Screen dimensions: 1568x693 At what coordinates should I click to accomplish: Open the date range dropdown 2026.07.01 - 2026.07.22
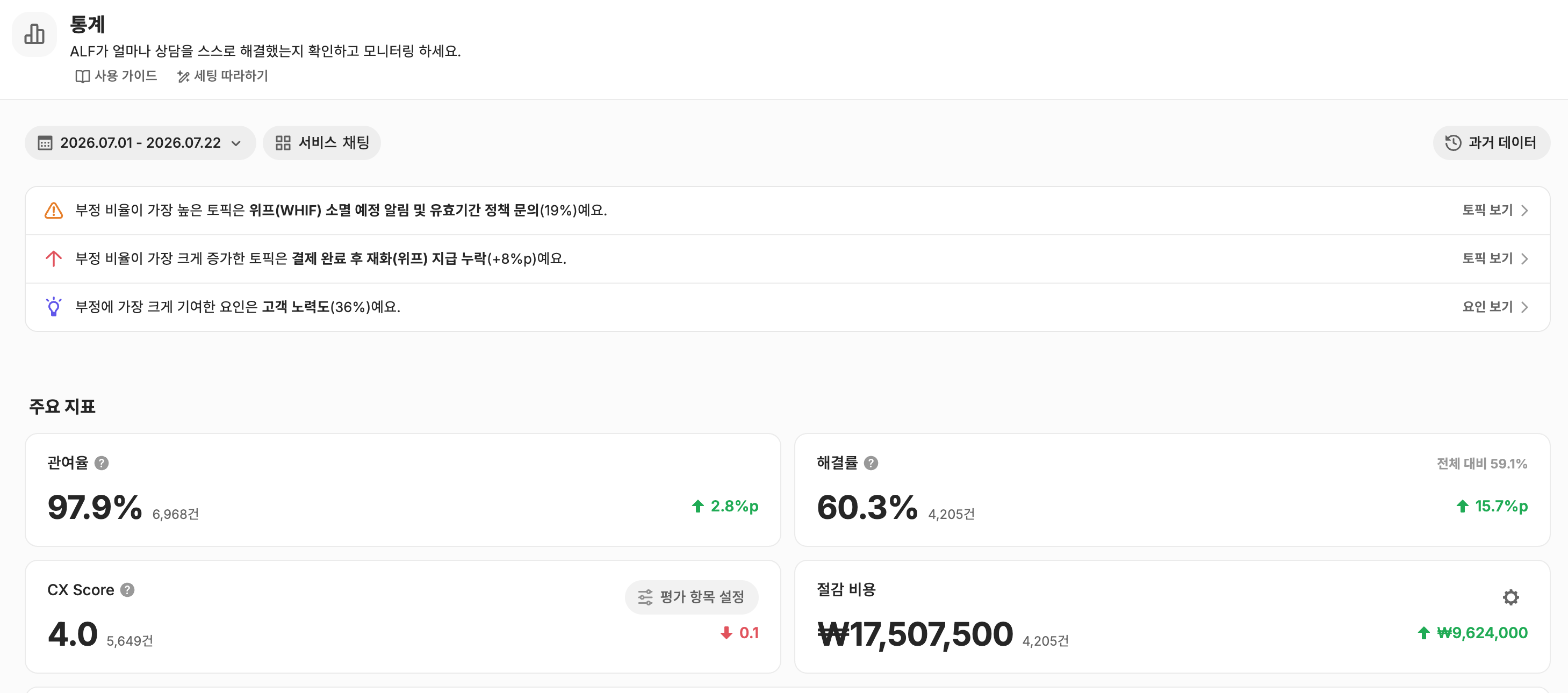[x=140, y=143]
